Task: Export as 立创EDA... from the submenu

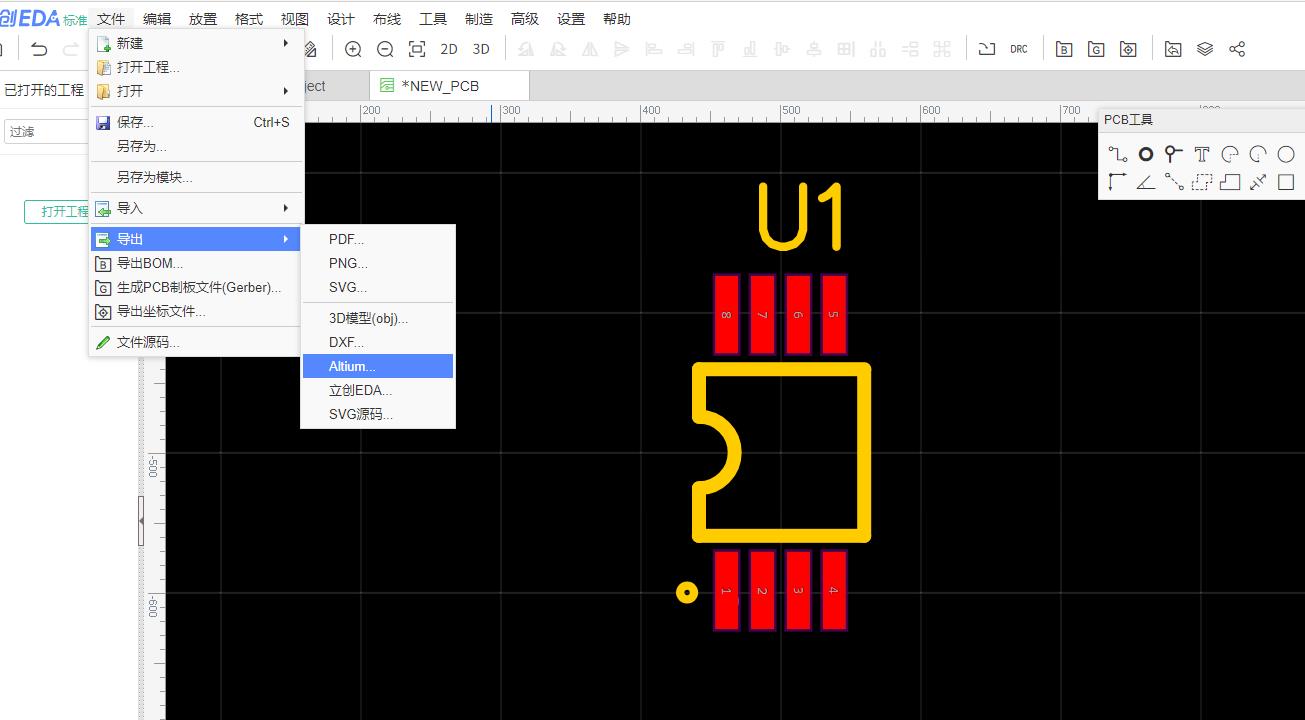Action: [378, 390]
